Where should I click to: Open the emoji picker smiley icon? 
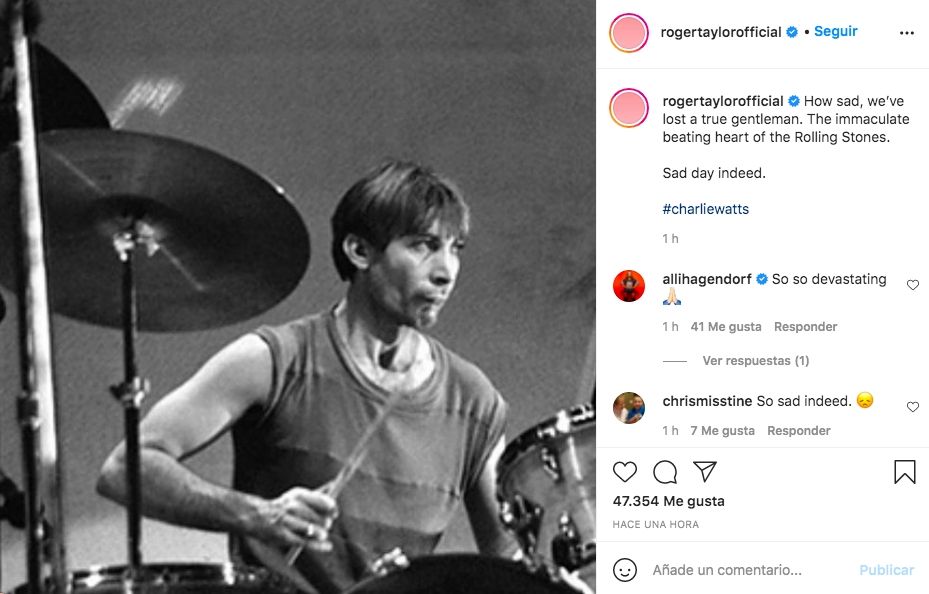[625, 570]
